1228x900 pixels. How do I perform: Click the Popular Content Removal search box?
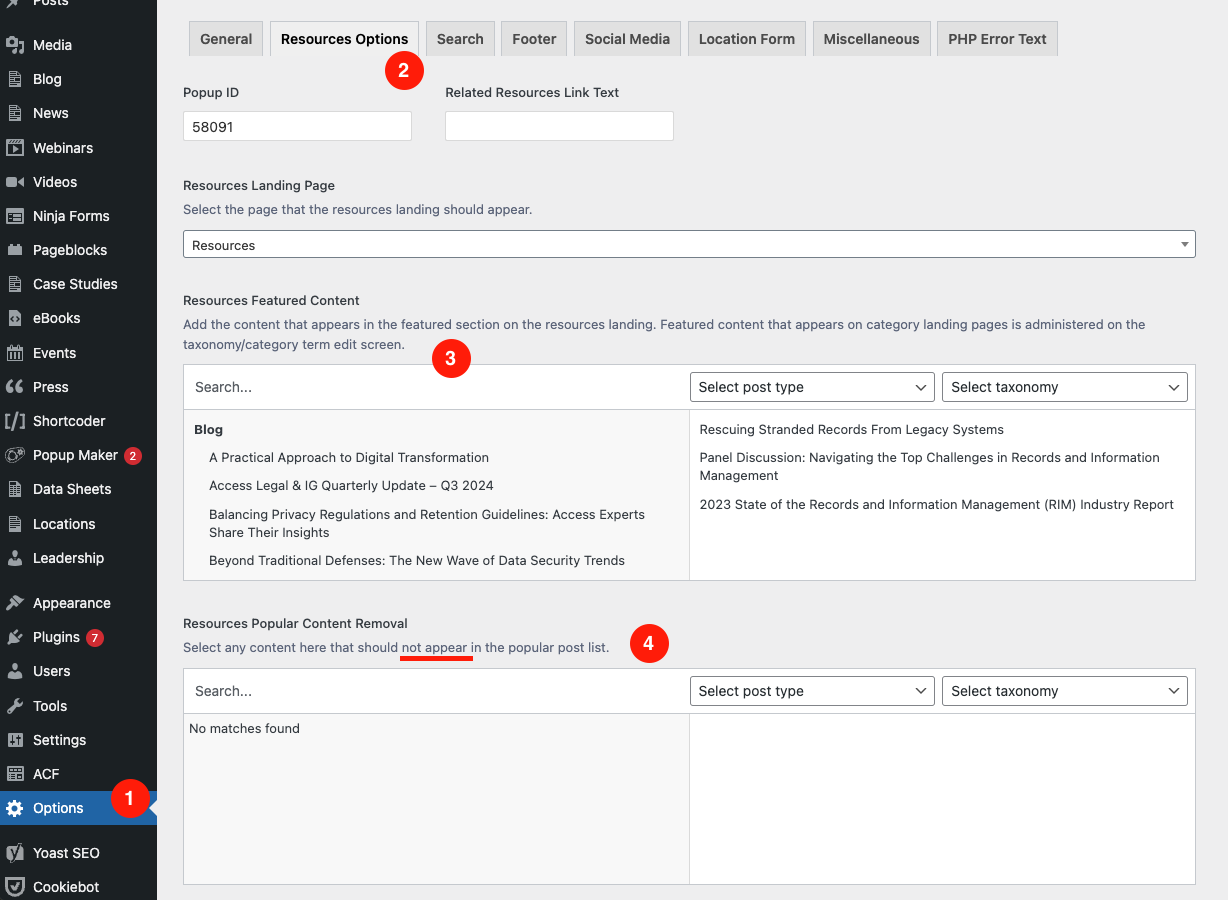436,691
